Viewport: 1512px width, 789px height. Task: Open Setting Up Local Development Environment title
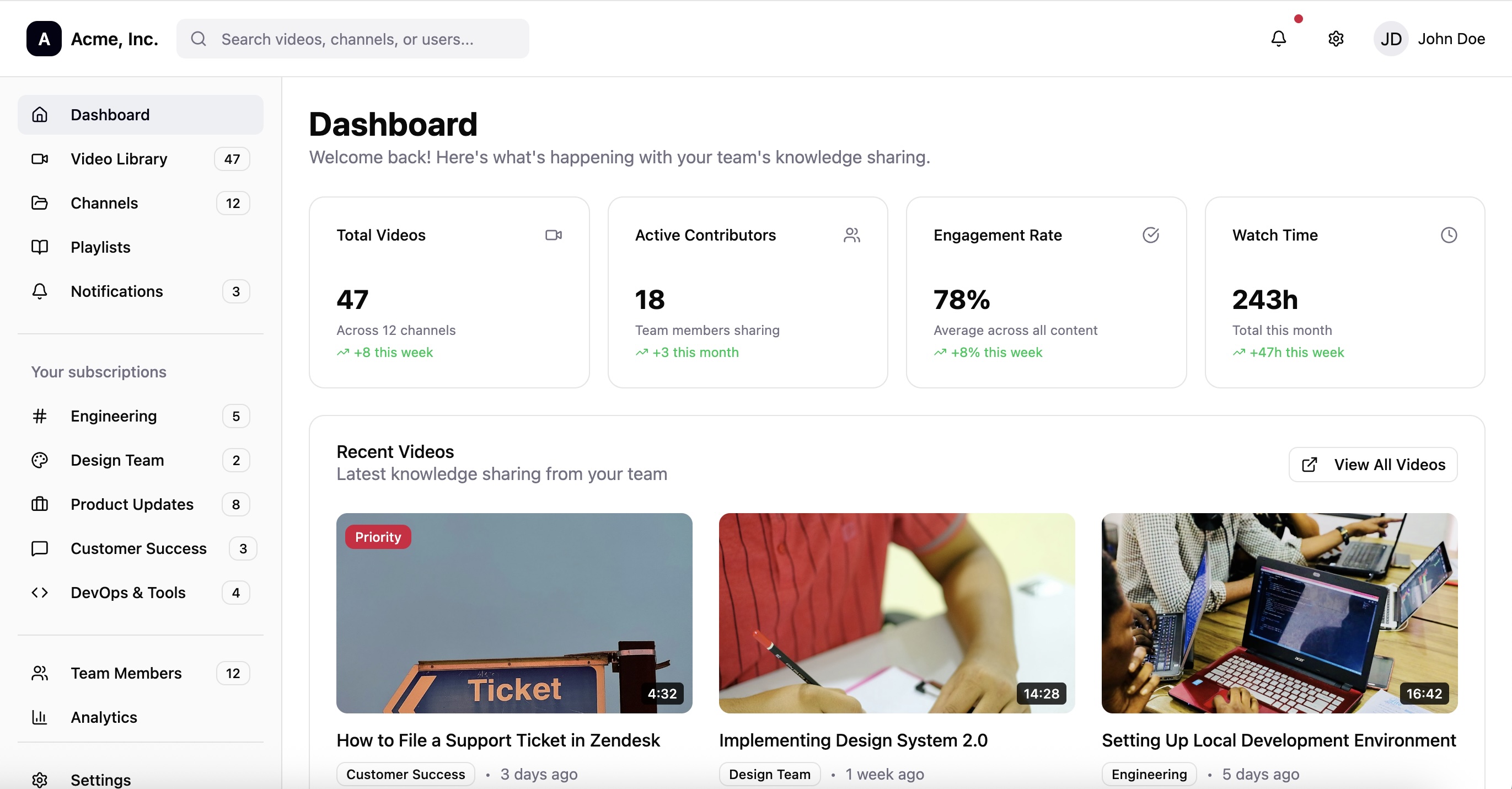tap(1278, 740)
